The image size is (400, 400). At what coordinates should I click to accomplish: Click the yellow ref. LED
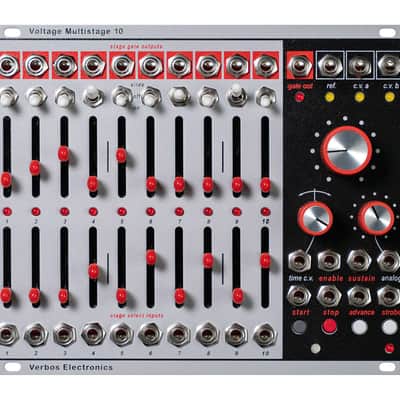[x=330, y=97]
